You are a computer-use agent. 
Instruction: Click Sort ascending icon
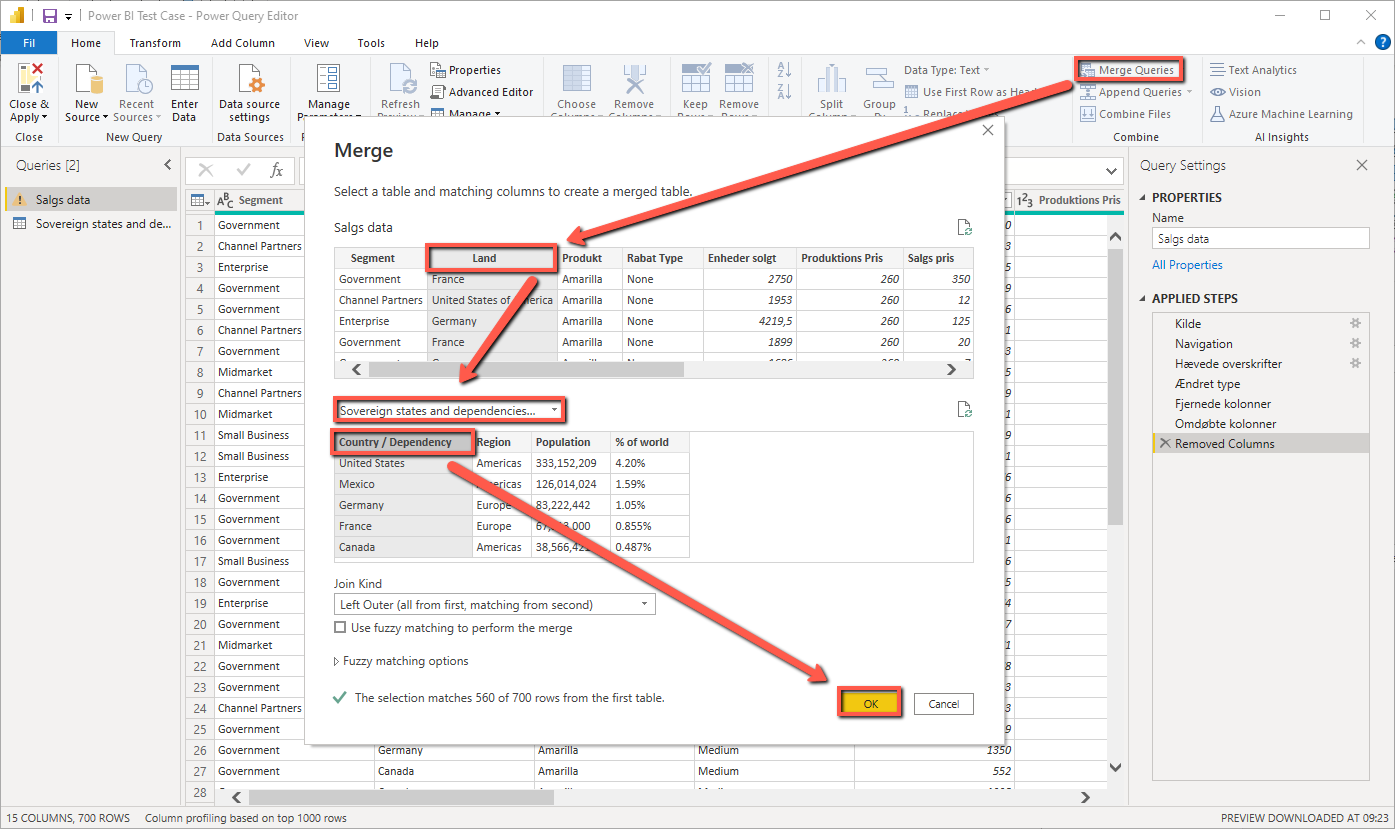784,70
